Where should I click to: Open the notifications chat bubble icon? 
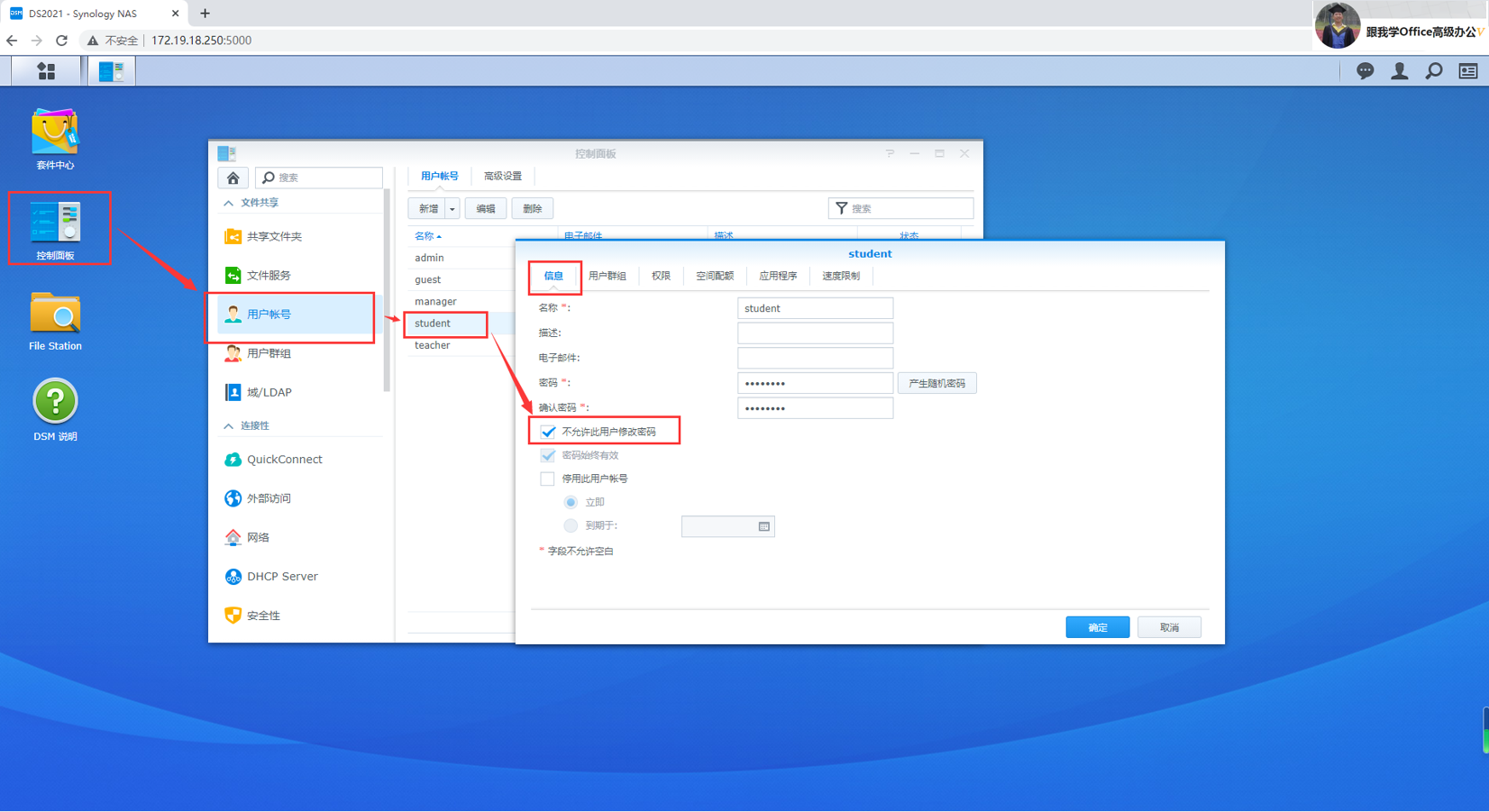(x=1365, y=71)
